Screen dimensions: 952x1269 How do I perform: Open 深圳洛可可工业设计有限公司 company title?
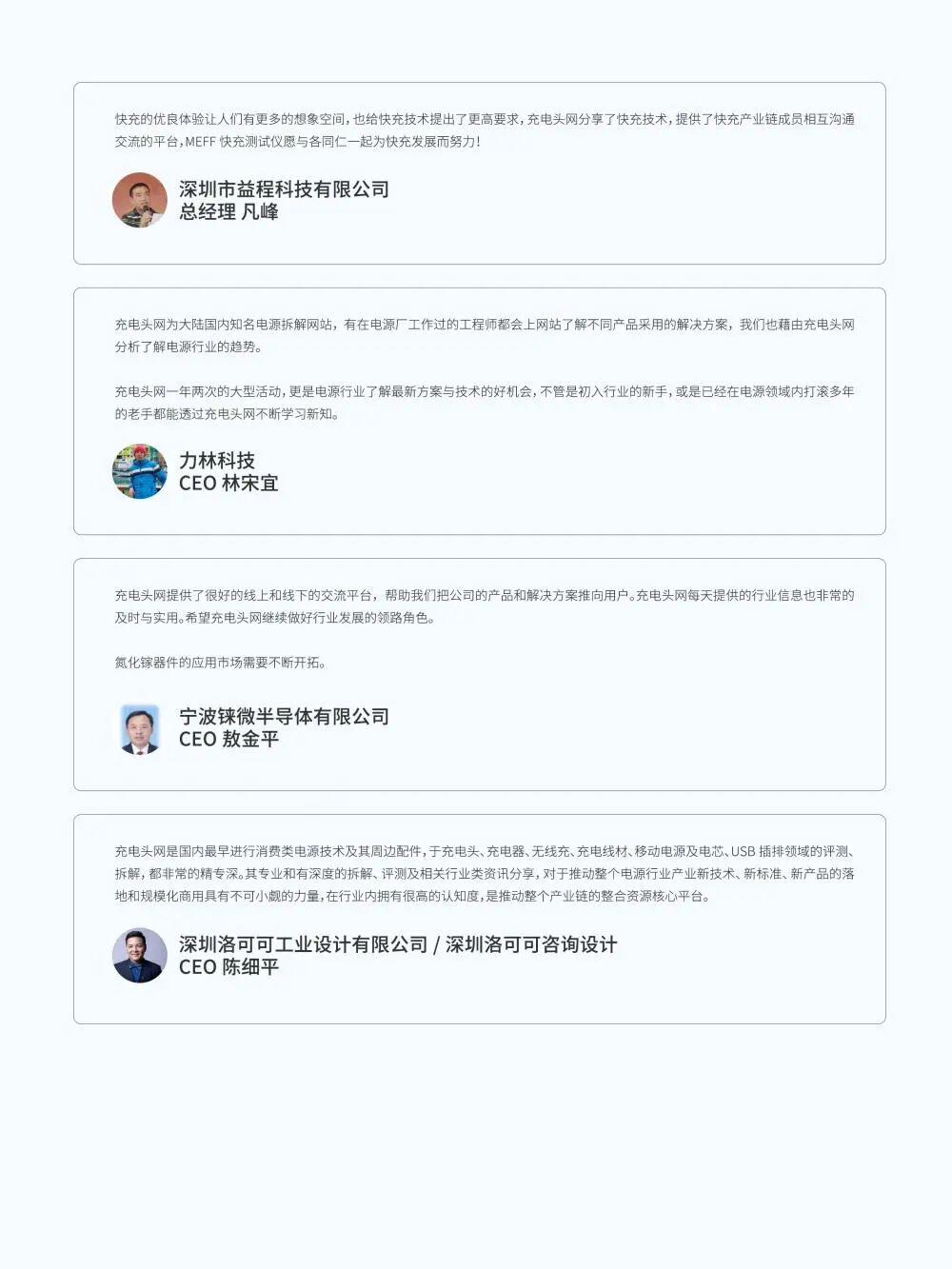tap(304, 943)
